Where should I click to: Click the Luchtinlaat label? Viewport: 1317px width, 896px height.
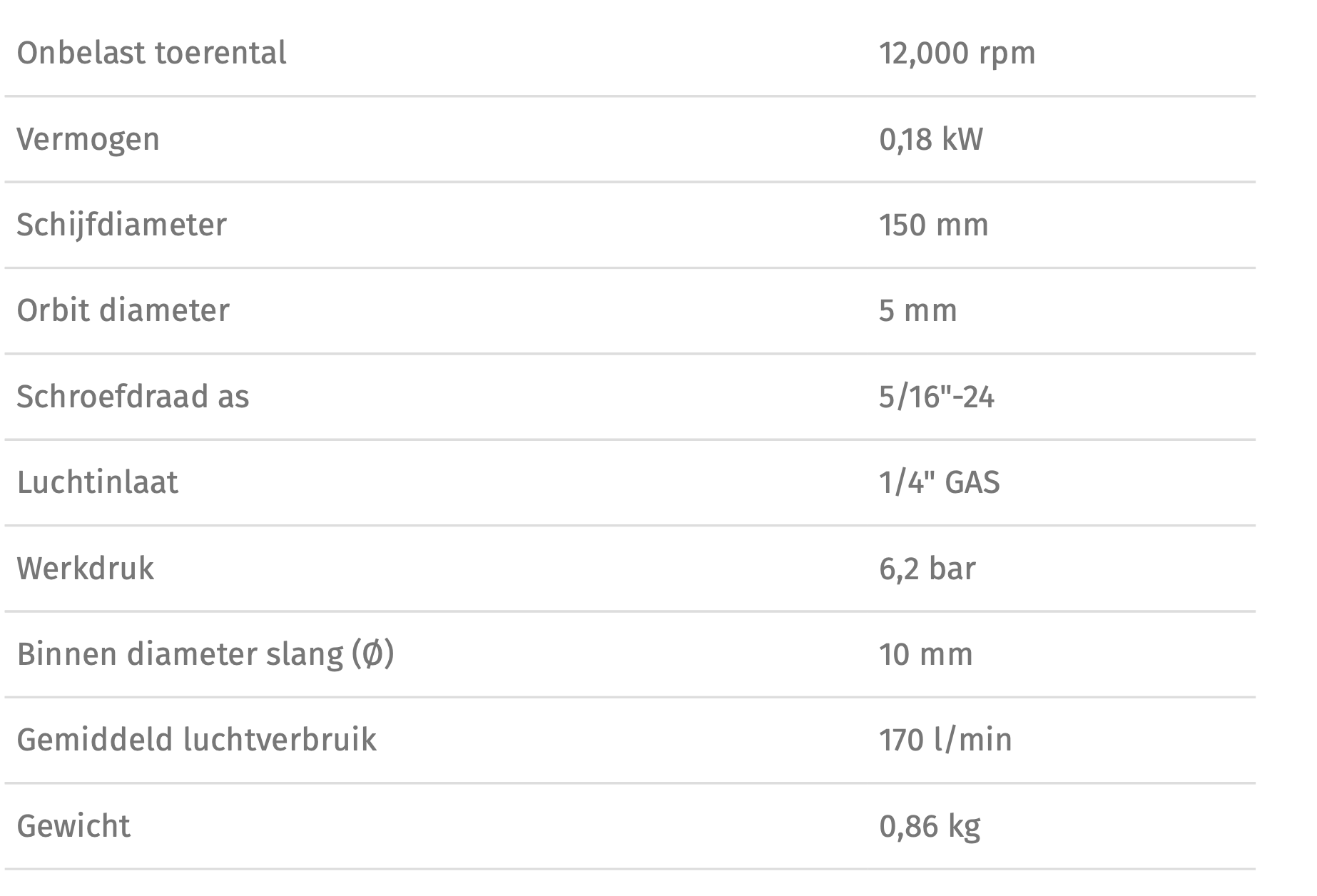coord(97,482)
